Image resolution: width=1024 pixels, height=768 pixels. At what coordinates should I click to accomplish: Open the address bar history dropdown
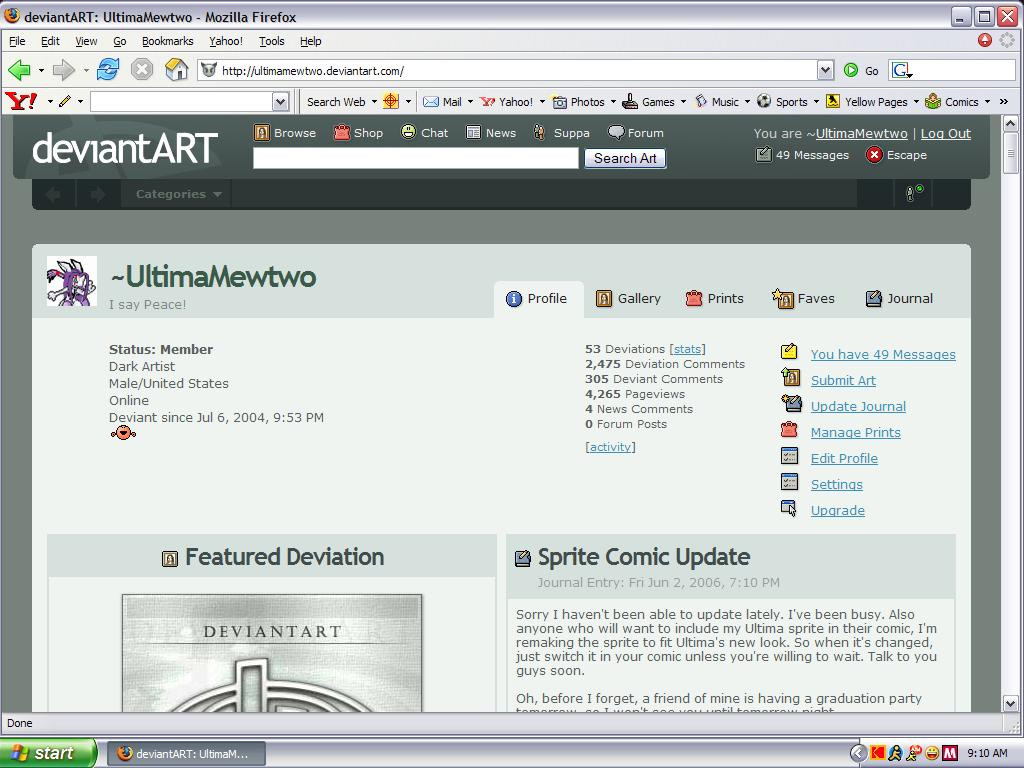825,70
